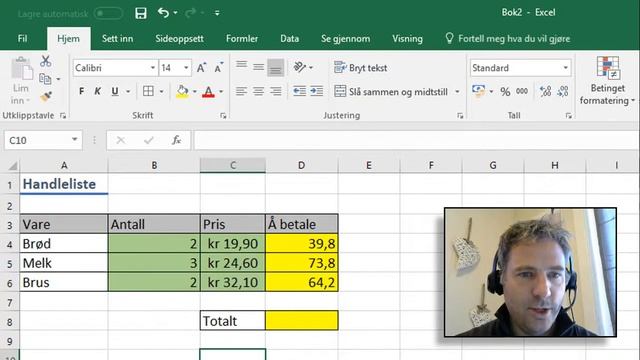Switch to the Sideoppsett tab
640x360 pixels.
[x=179, y=39]
